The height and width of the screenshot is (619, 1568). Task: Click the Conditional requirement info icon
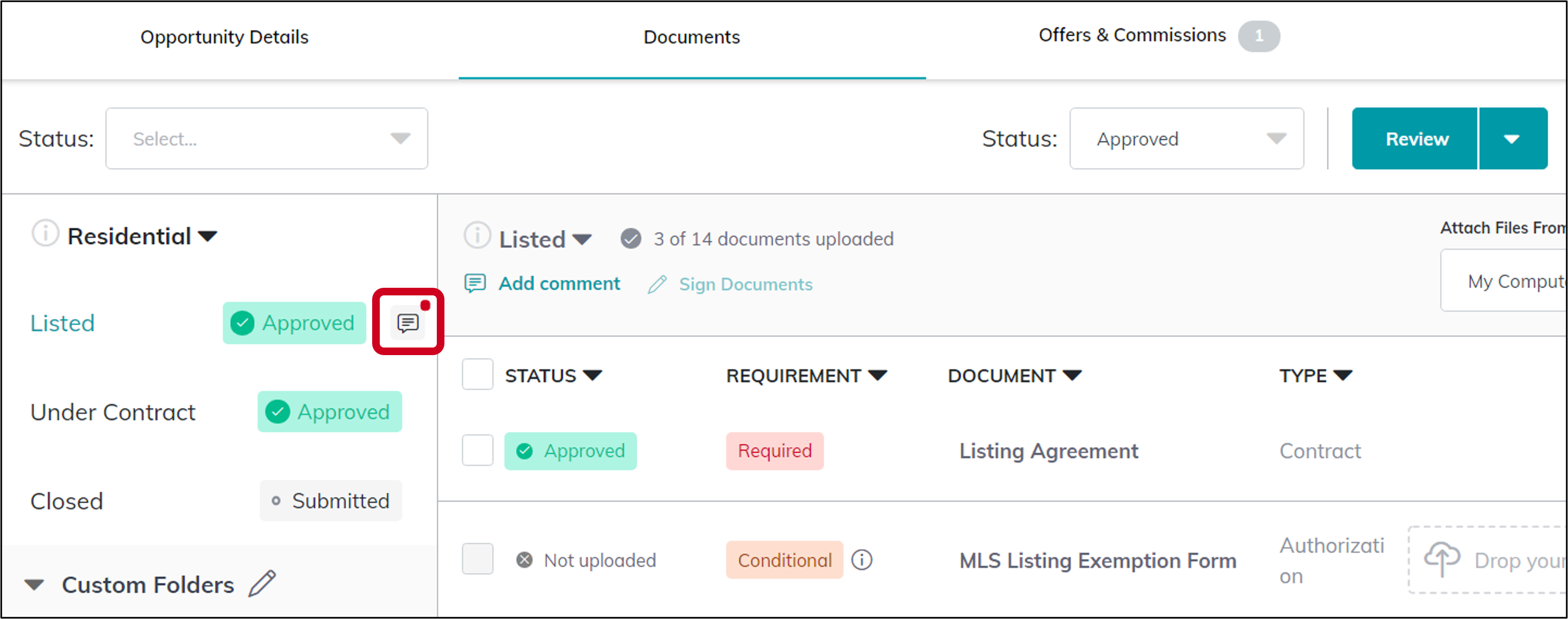tap(862, 559)
